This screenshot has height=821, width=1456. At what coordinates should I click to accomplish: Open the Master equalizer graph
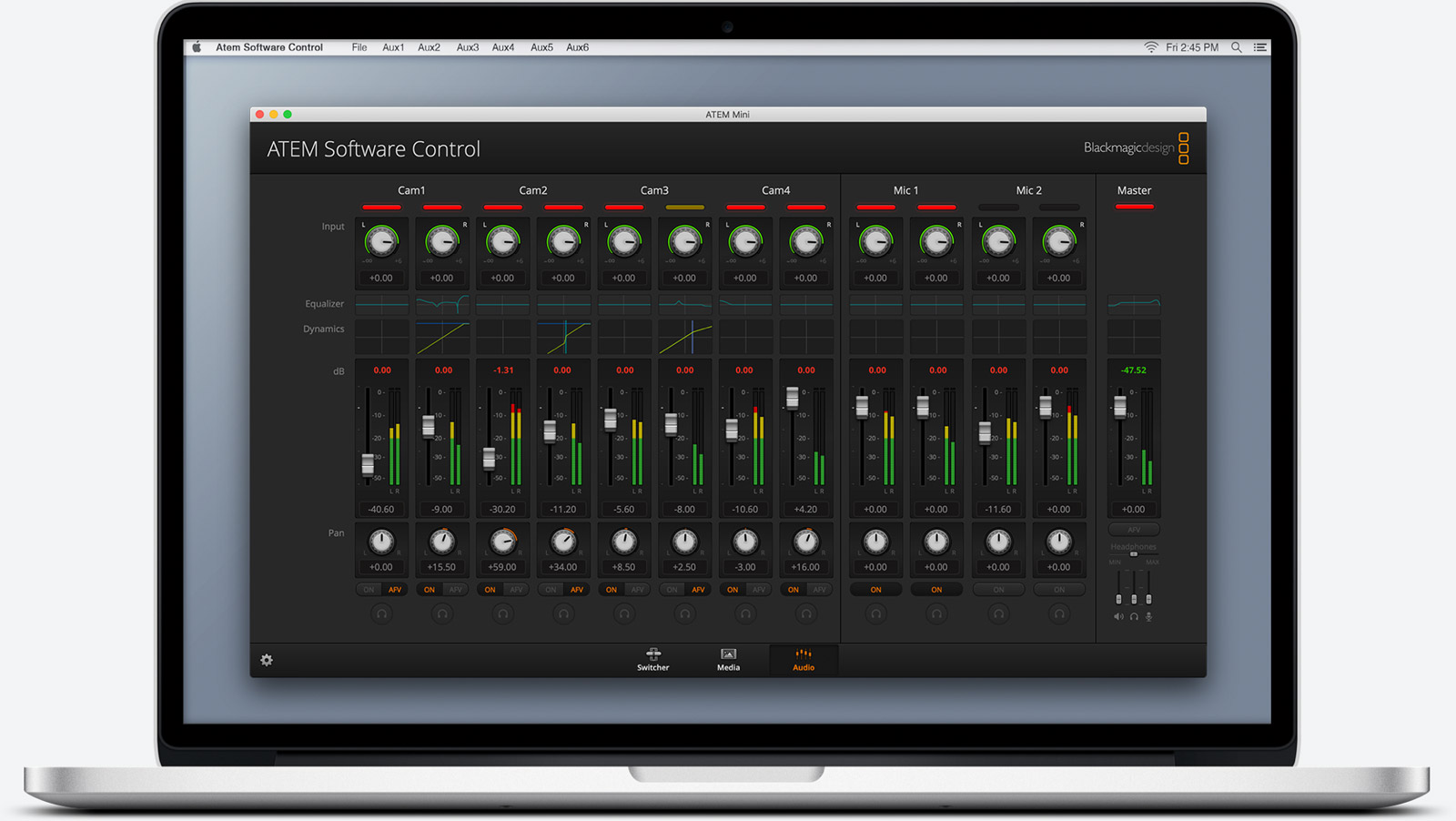(1134, 303)
